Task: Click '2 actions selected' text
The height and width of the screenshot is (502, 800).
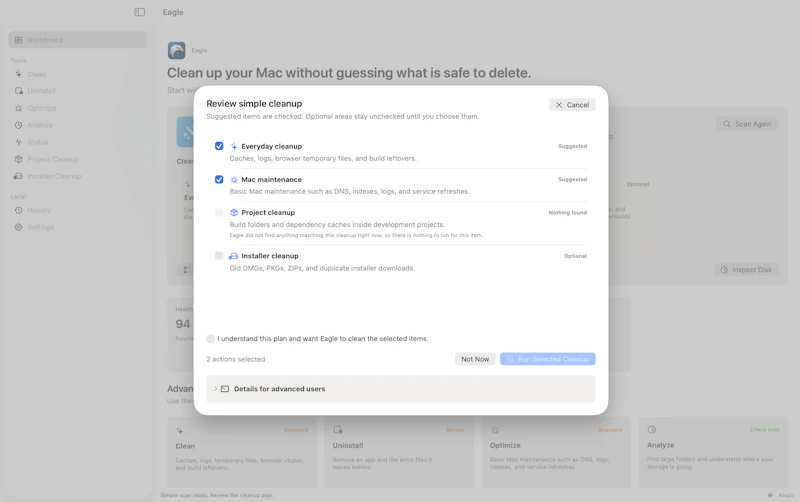Action: tap(236, 359)
